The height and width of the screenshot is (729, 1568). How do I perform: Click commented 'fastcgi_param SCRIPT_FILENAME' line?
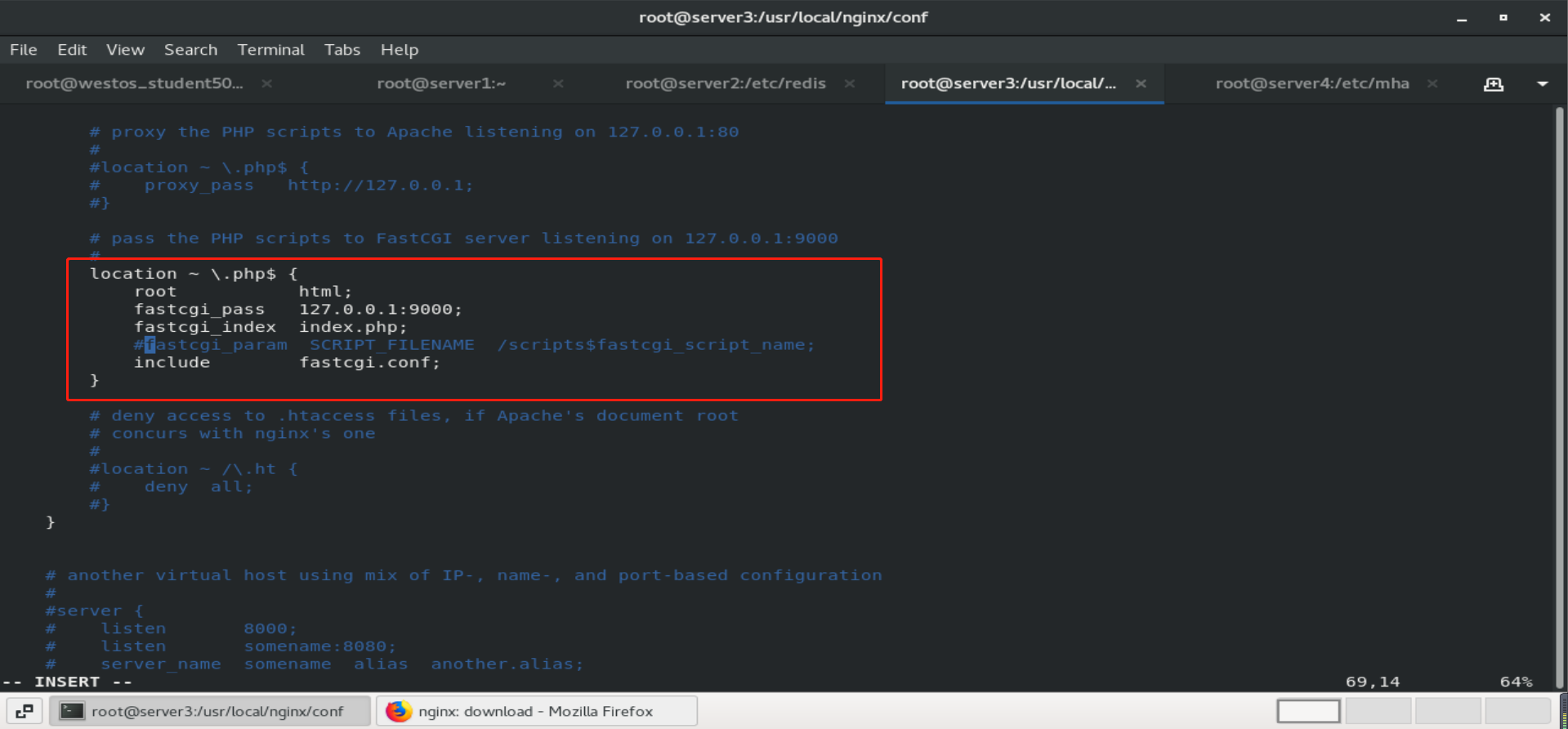coord(475,345)
